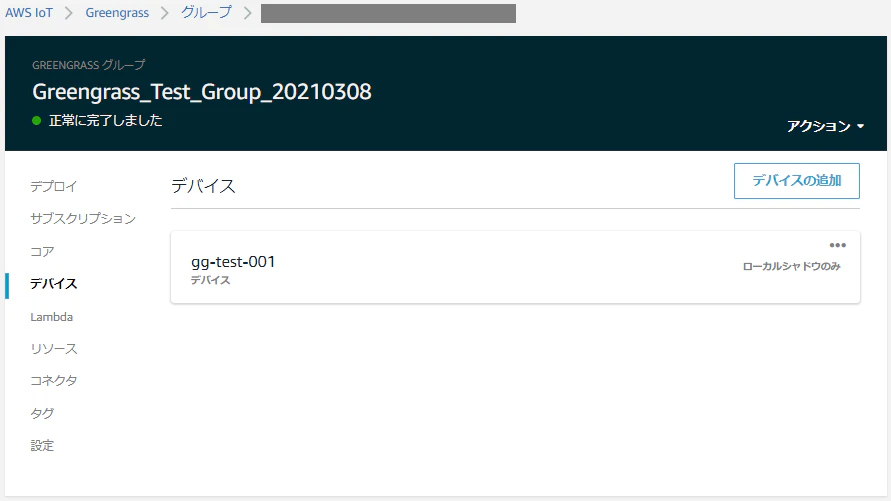Viewport: 891px width, 501px height.
Task: Go to AWS IoT breadcrumb link
Action: (29, 12)
